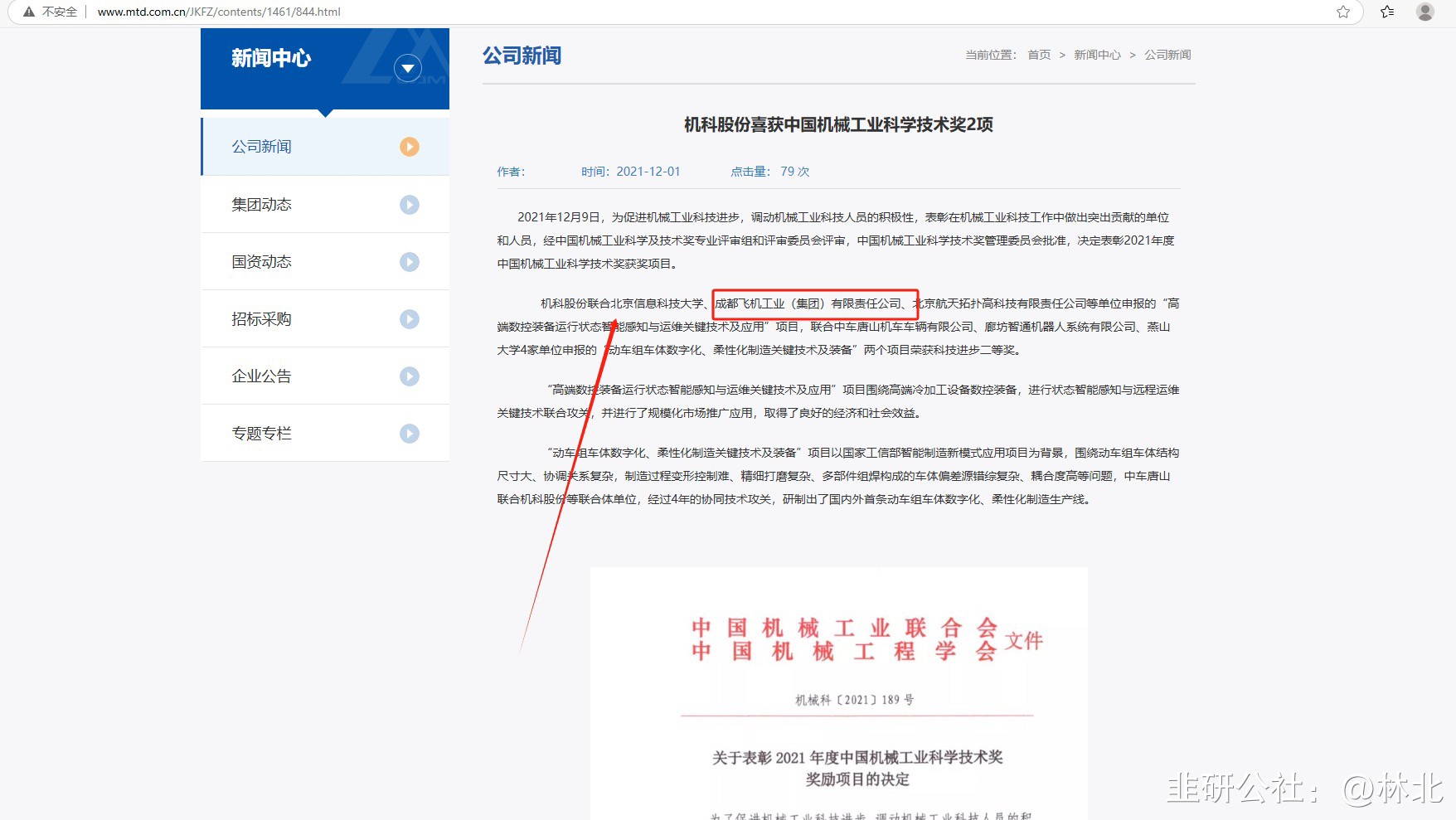Click the 不安全 security label
The height and width of the screenshot is (820, 1456).
click(x=60, y=12)
